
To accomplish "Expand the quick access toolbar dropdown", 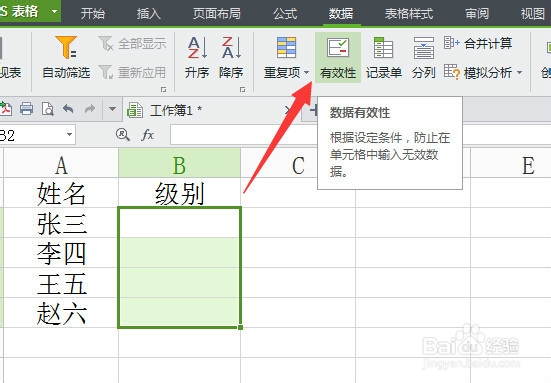I will pyautogui.click(x=112, y=109).
